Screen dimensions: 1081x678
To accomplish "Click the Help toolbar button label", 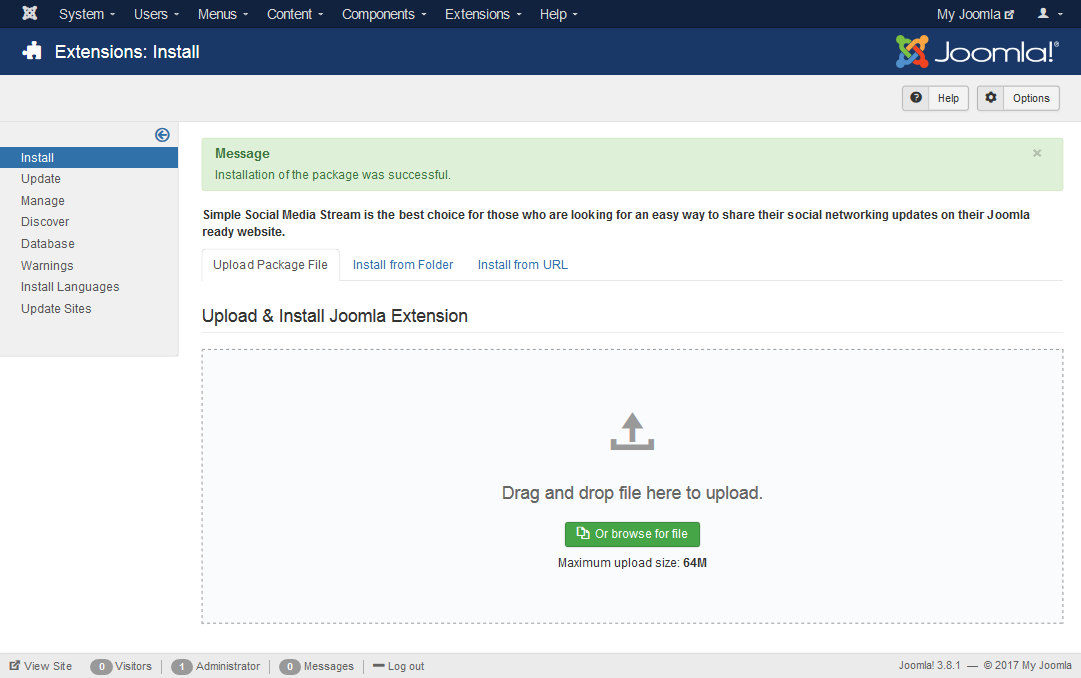I will pos(948,98).
